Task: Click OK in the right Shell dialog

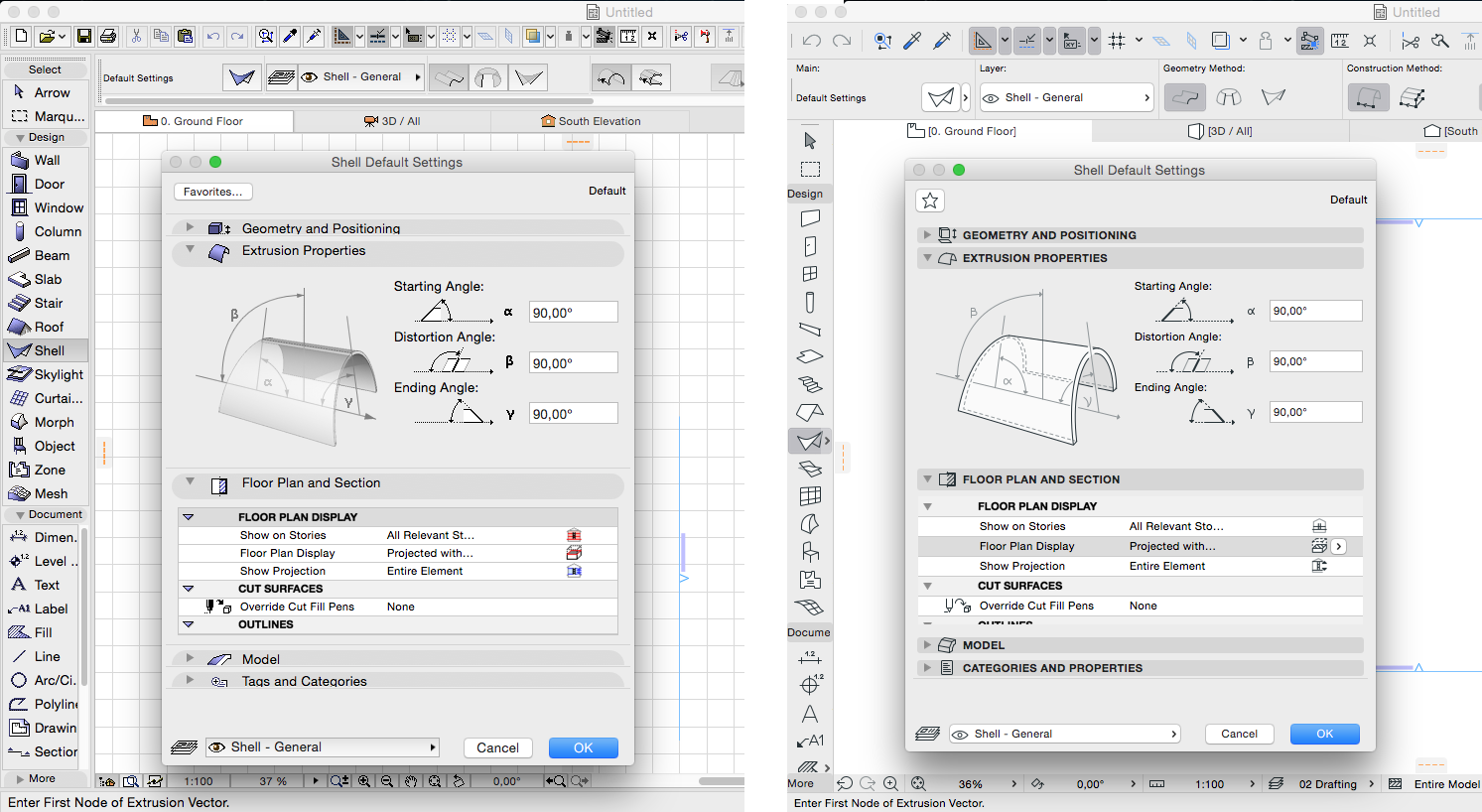Action: pyautogui.click(x=1325, y=734)
